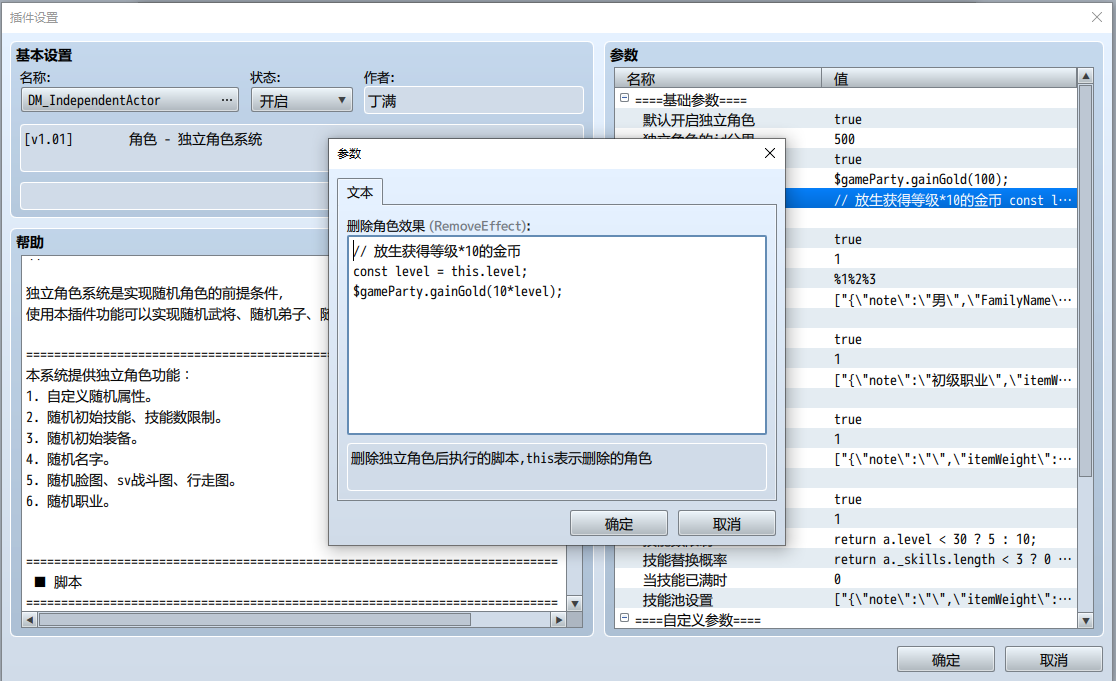
Task: Open plugin name picker ellipsis button
Action: [226, 100]
